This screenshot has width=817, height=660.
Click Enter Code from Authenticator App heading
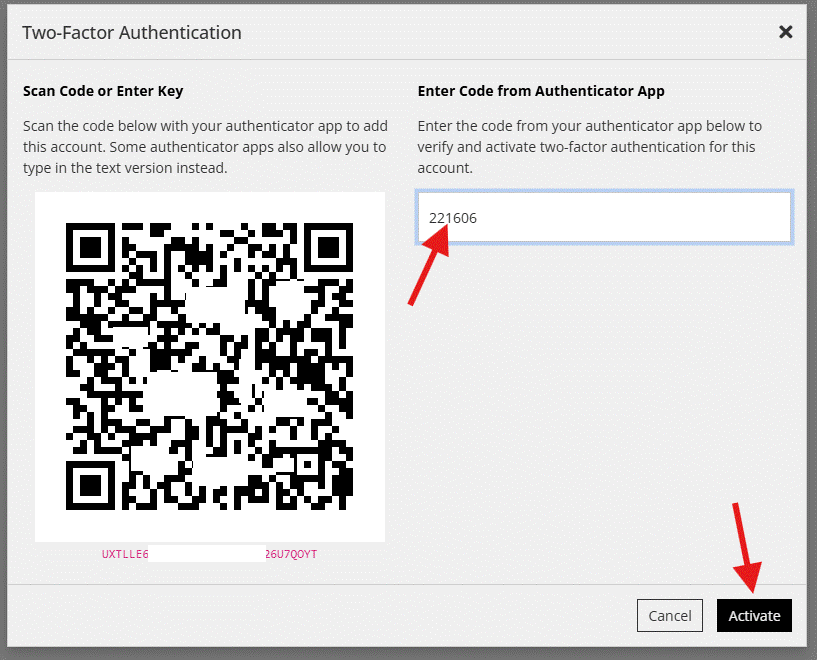point(541,91)
